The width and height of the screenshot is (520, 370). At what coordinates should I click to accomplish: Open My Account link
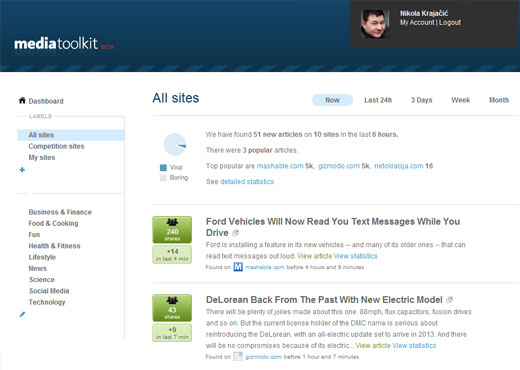(417, 22)
